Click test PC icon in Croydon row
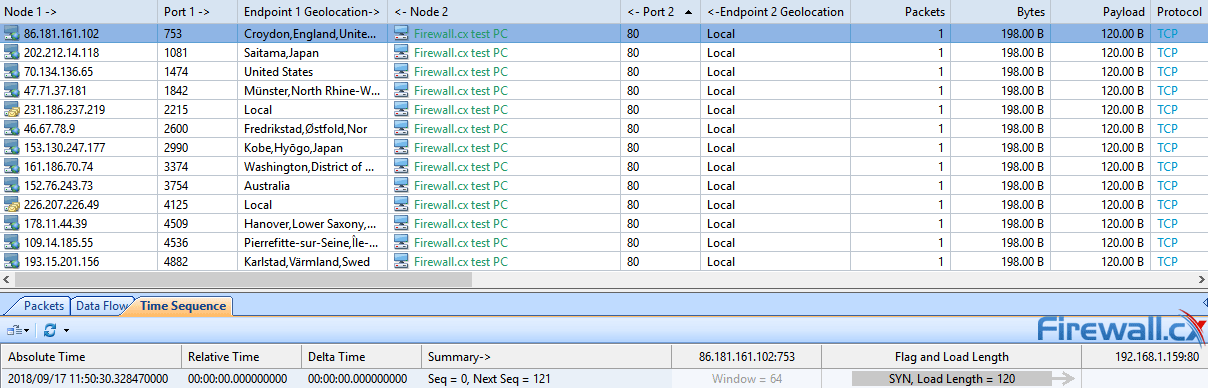1208x388 pixels. (402, 34)
